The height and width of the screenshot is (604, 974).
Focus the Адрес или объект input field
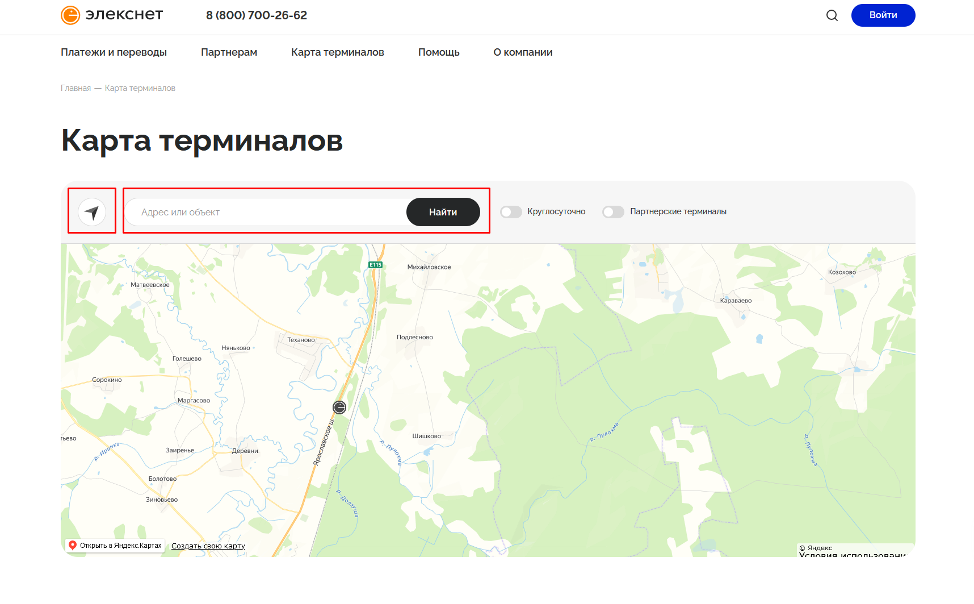pyautogui.click(x=265, y=212)
